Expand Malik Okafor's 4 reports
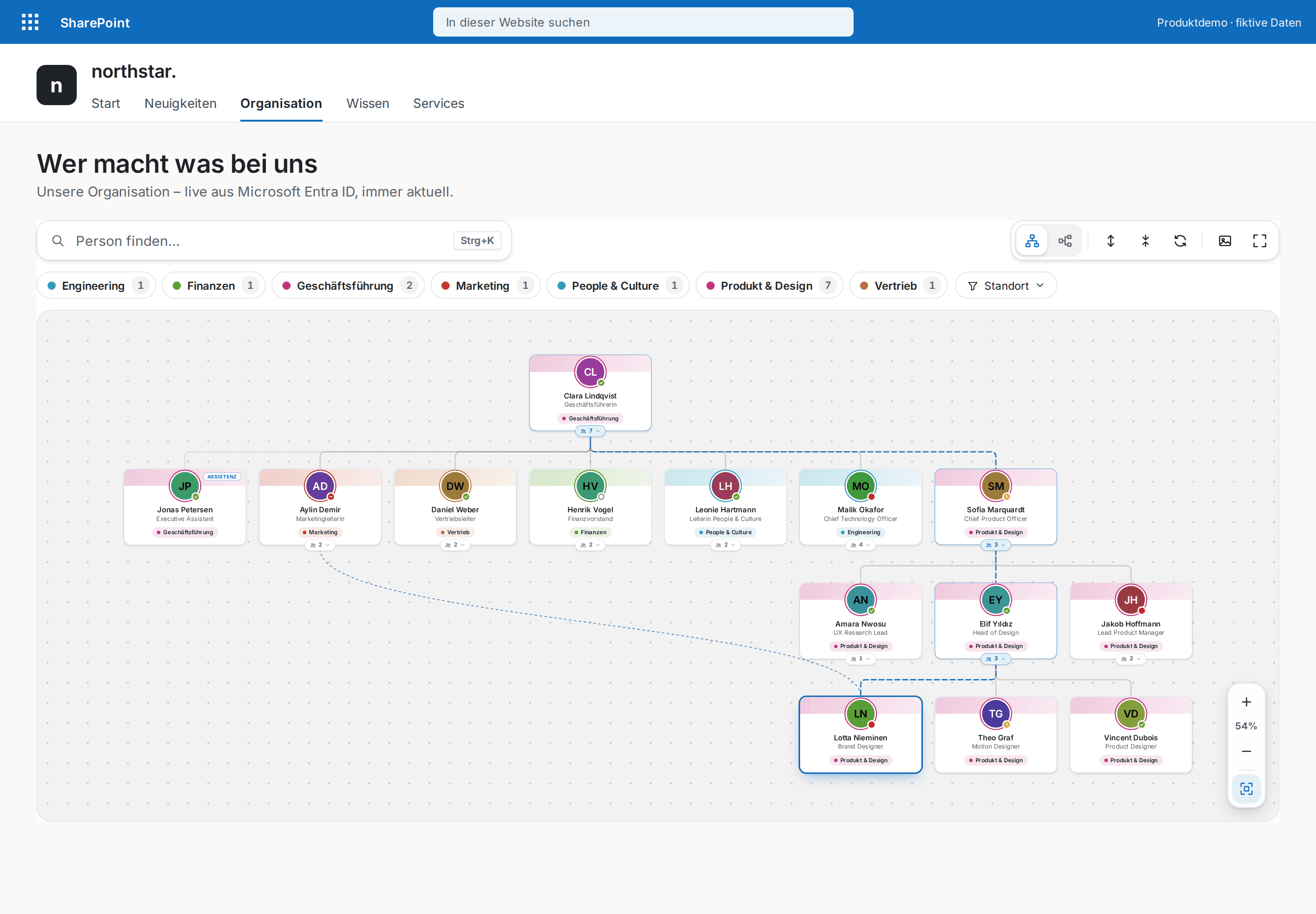The height and width of the screenshot is (914, 1316). pos(860,545)
